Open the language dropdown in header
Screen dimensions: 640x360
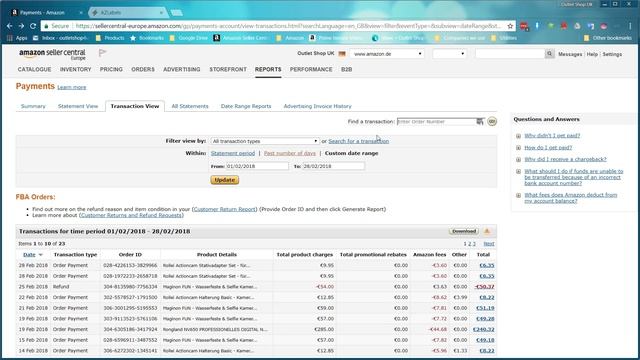449,54
